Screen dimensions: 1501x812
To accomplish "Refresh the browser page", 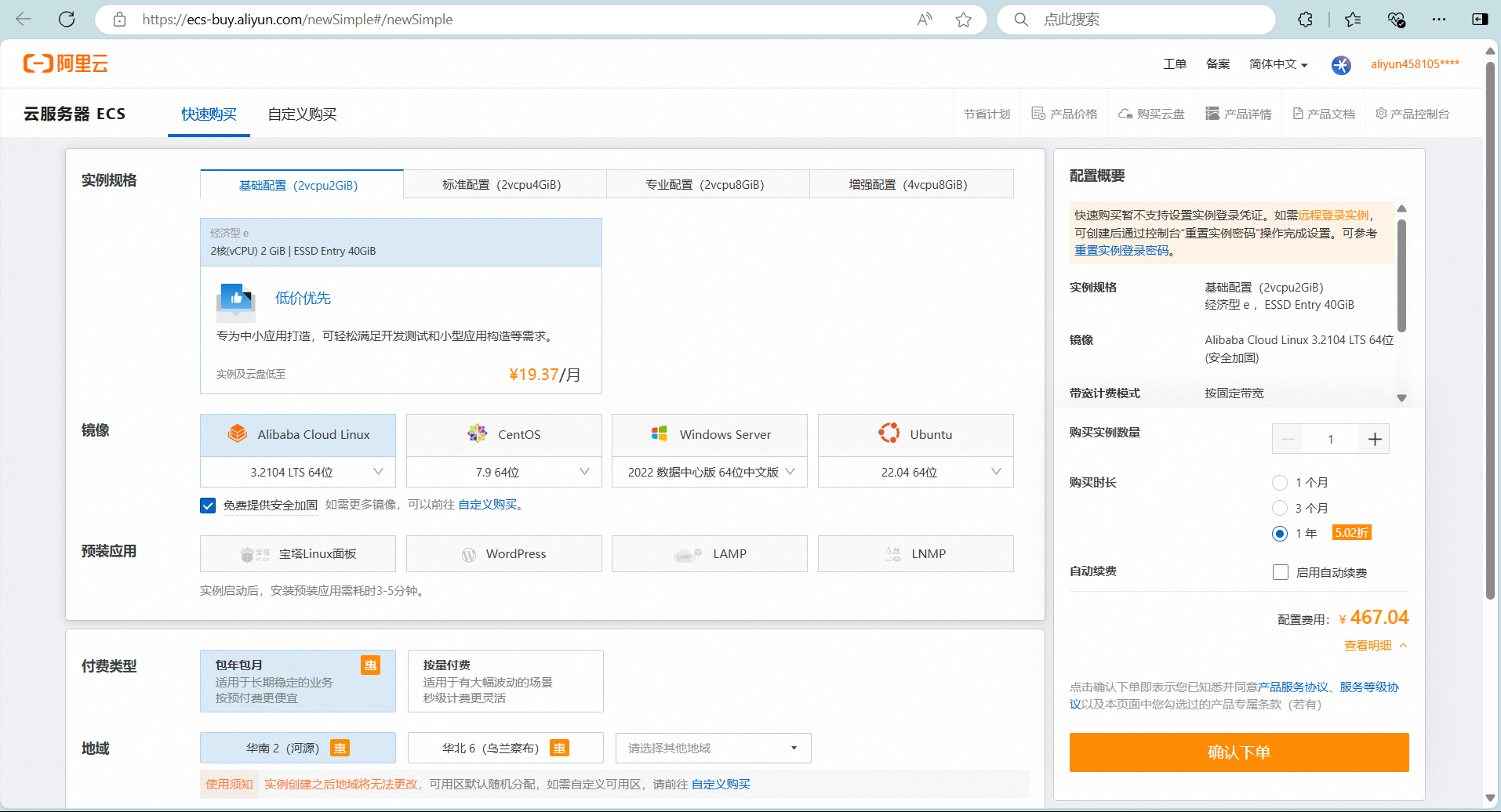I will click(x=67, y=20).
